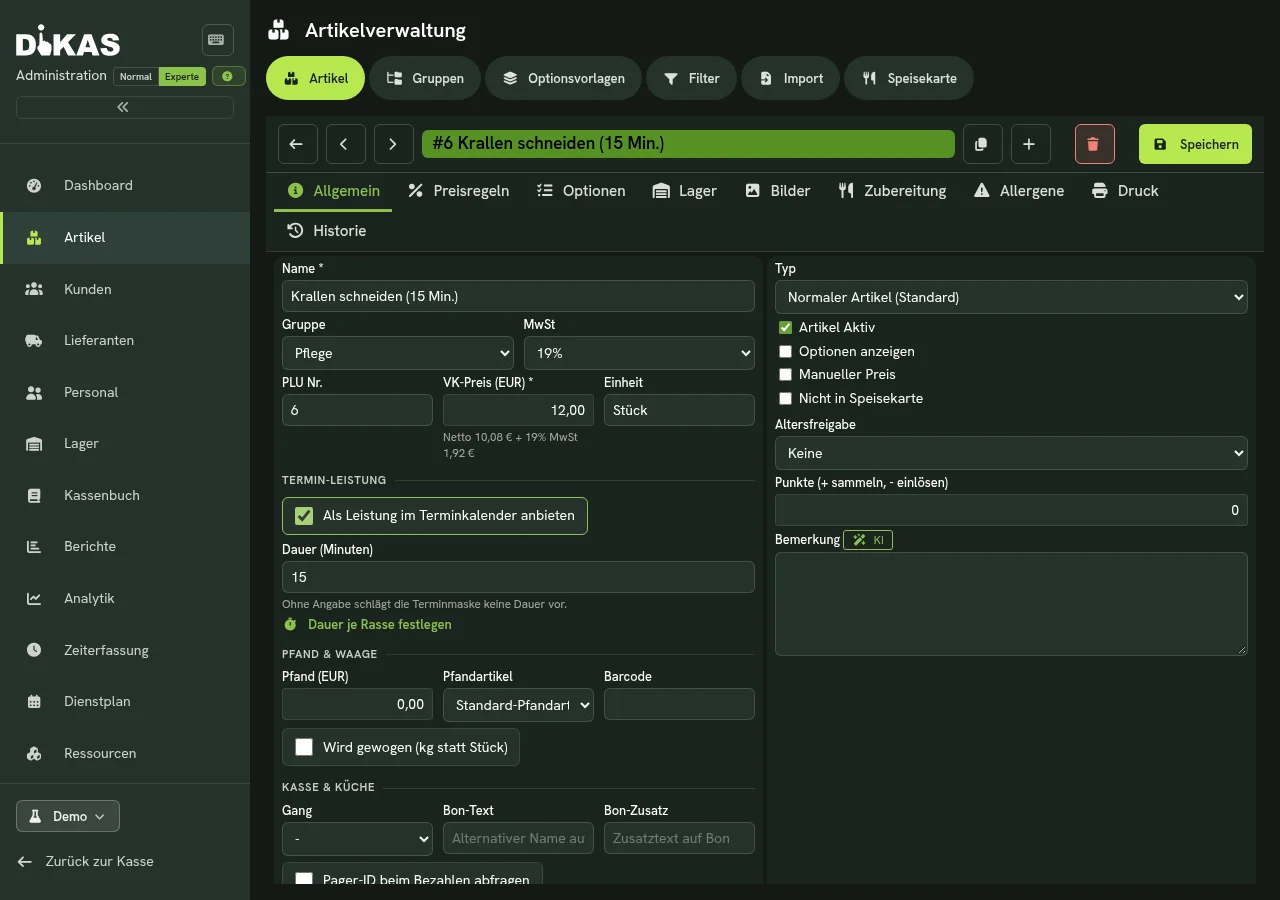Click the help question mark badge
Viewport: 1280px width, 900px height.
point(229,76)
